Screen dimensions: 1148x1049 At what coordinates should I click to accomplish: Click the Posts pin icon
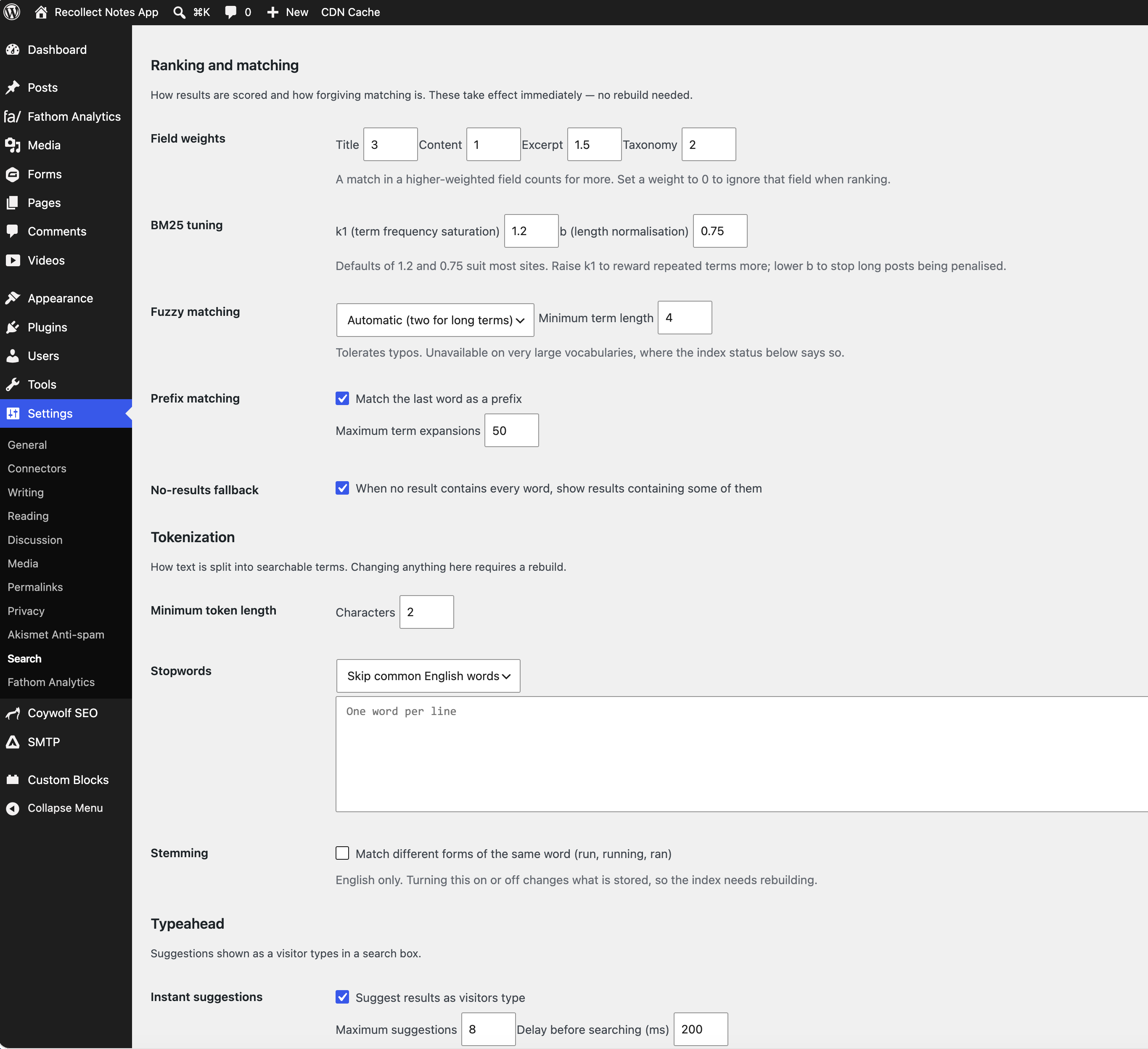click(13, 88)
